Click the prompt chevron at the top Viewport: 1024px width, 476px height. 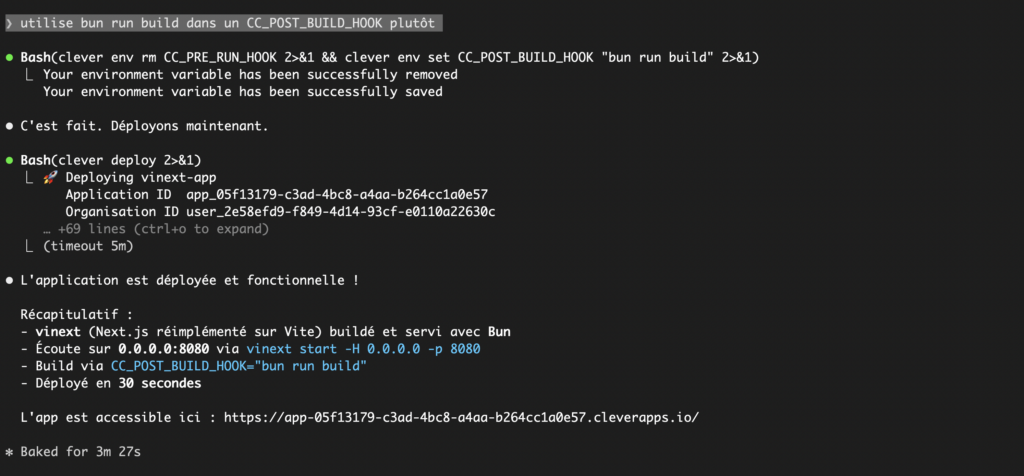pos(10,22)
